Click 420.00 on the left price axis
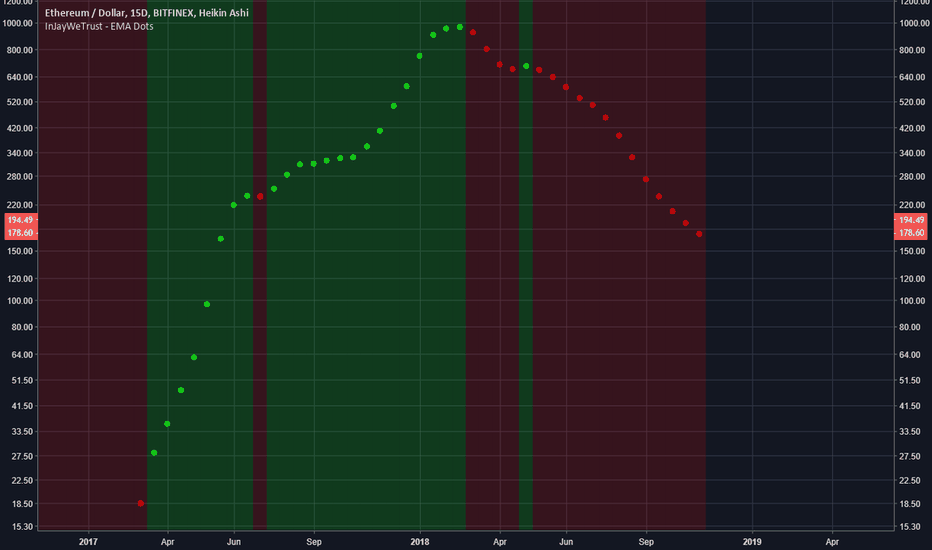The height and width of the screenshot is (550, 932). [x=20, y=128]
